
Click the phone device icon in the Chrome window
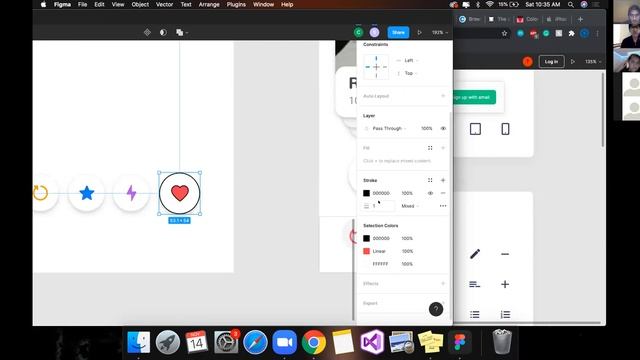click(505, 129)
